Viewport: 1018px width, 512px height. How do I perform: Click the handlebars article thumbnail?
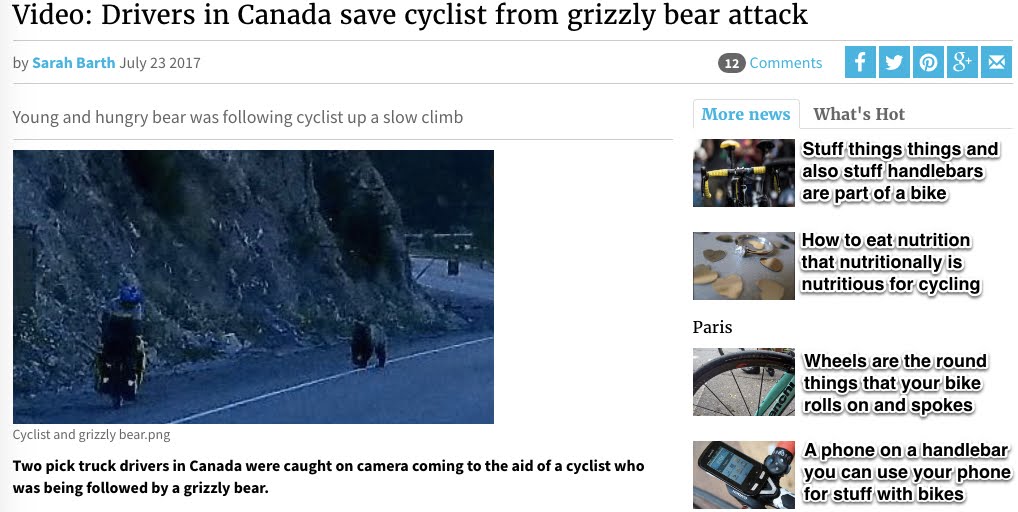743,173
